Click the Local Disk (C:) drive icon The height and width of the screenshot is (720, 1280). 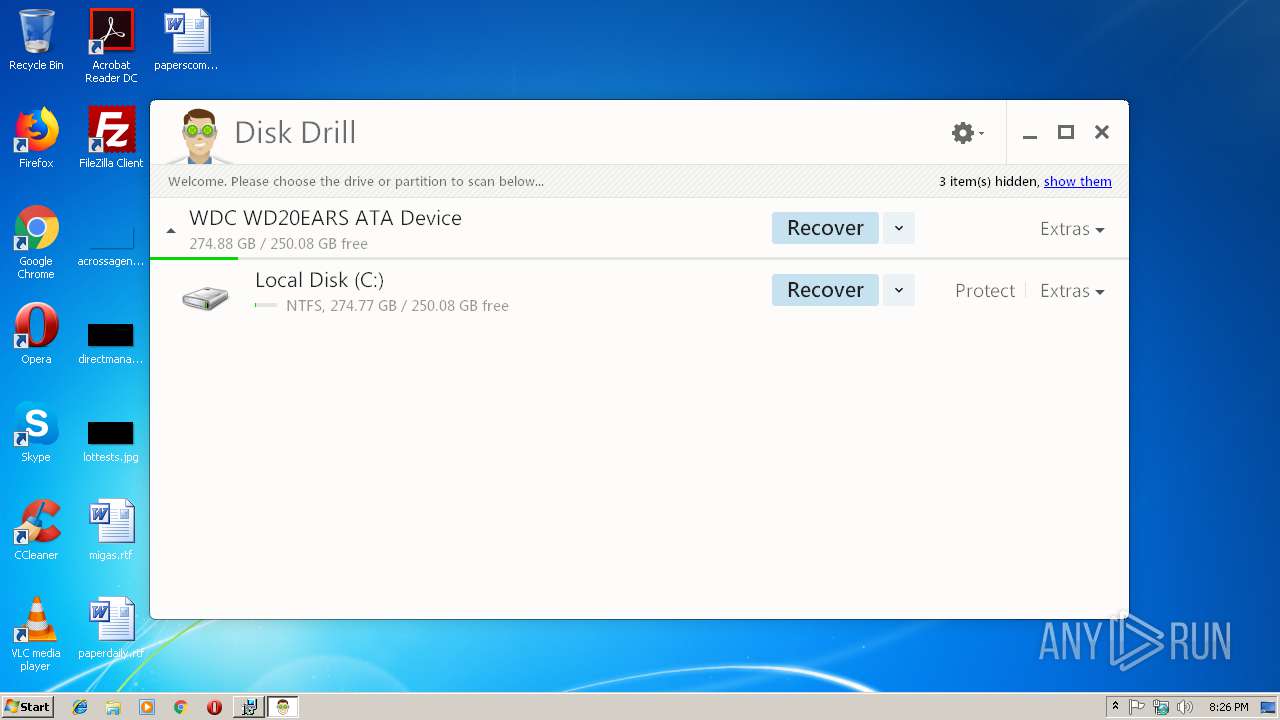(x=205, y=297)
